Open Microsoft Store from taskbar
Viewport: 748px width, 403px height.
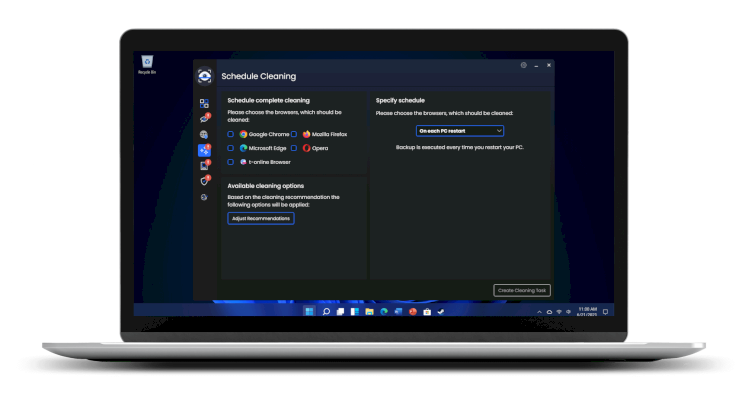[427, 311]
